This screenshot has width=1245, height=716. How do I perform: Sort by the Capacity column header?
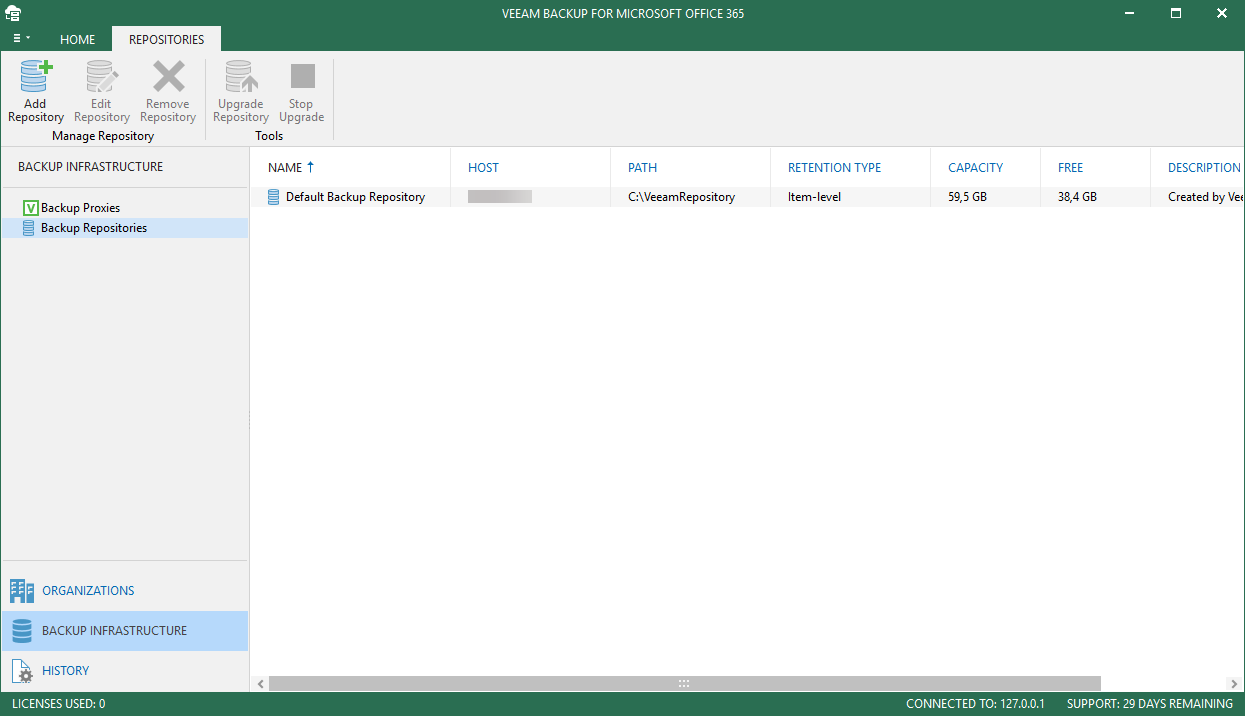click(986, 168)
